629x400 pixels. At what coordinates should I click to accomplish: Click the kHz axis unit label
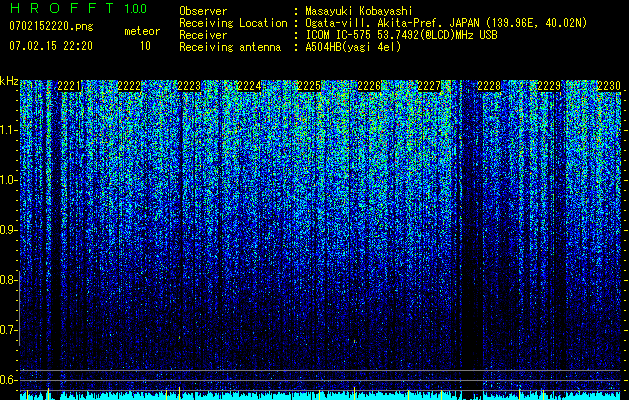point(9,81)
